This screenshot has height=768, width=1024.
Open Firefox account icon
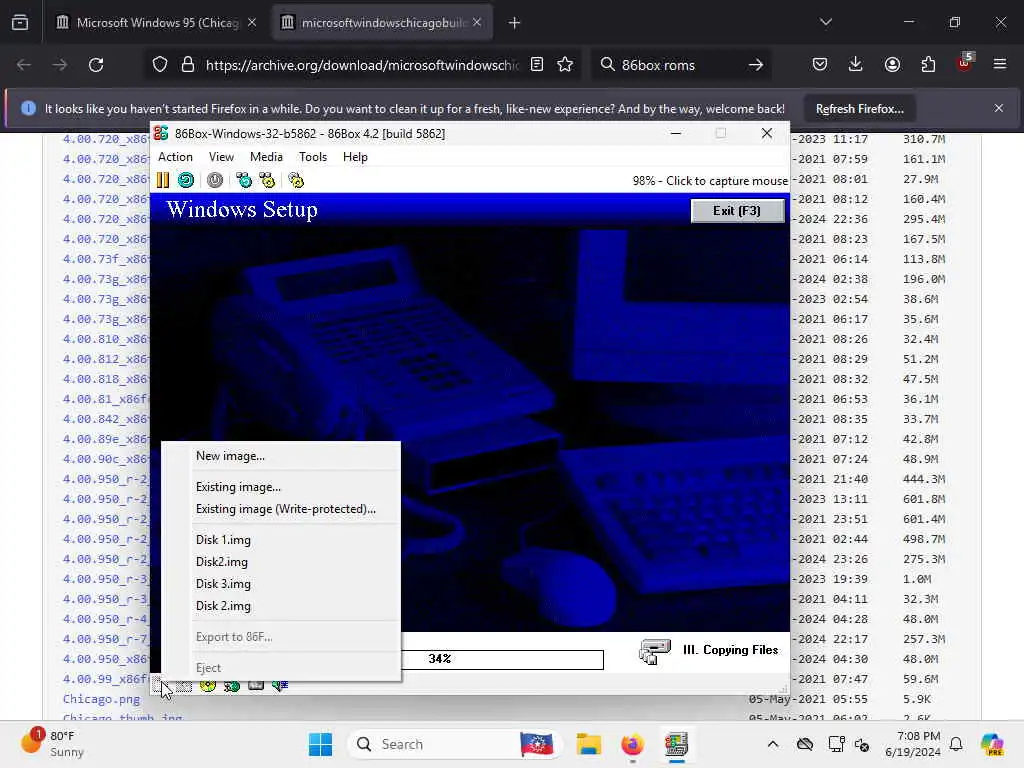892,64
